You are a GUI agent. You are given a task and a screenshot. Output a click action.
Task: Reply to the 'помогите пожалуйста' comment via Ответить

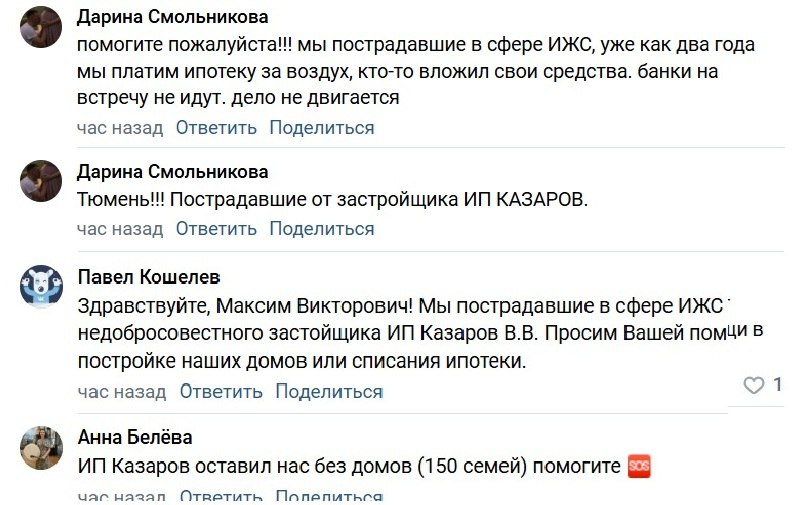click(x=216, y=128)
